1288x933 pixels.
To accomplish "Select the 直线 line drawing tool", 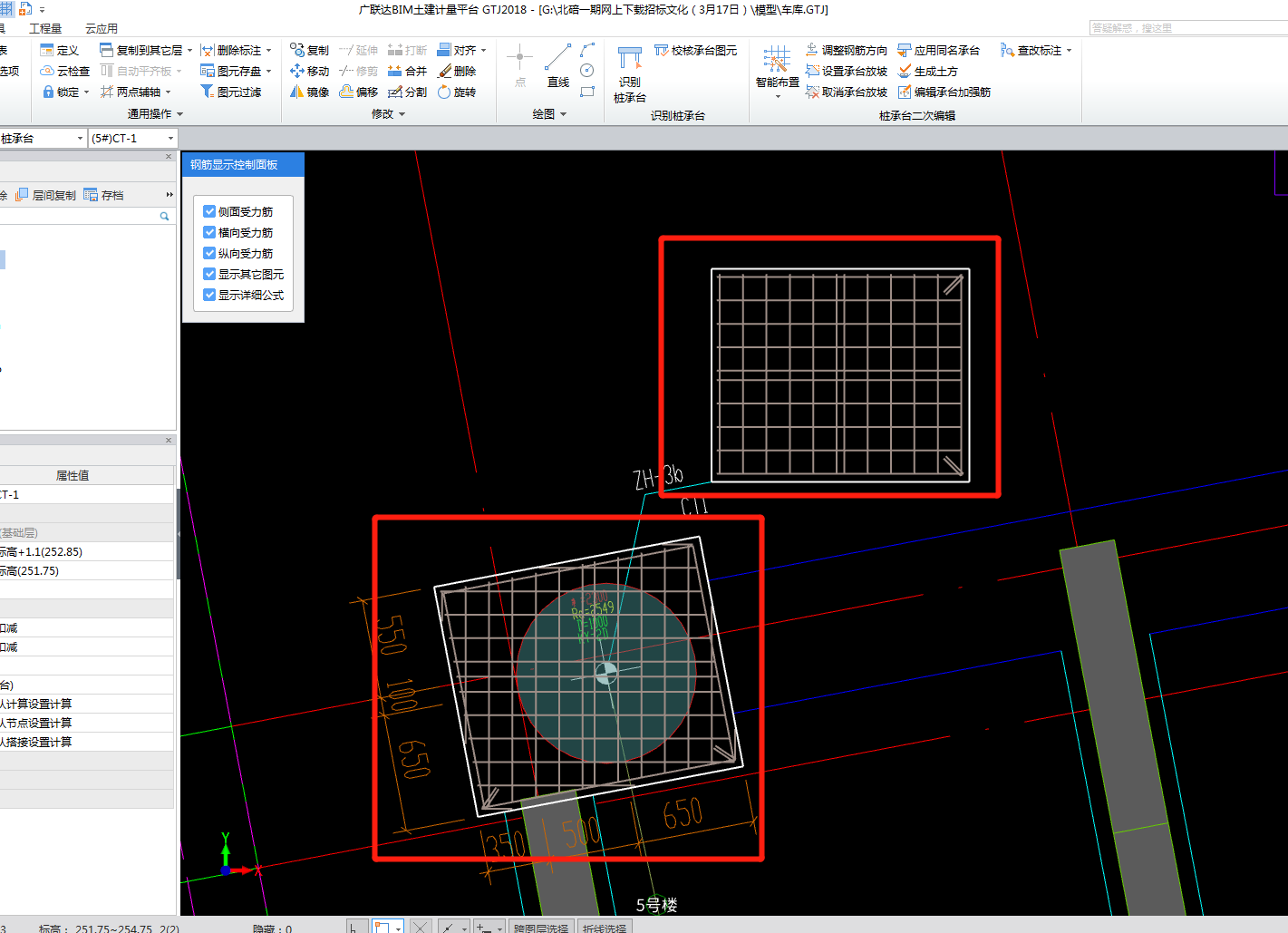I will tap(557, 65).
